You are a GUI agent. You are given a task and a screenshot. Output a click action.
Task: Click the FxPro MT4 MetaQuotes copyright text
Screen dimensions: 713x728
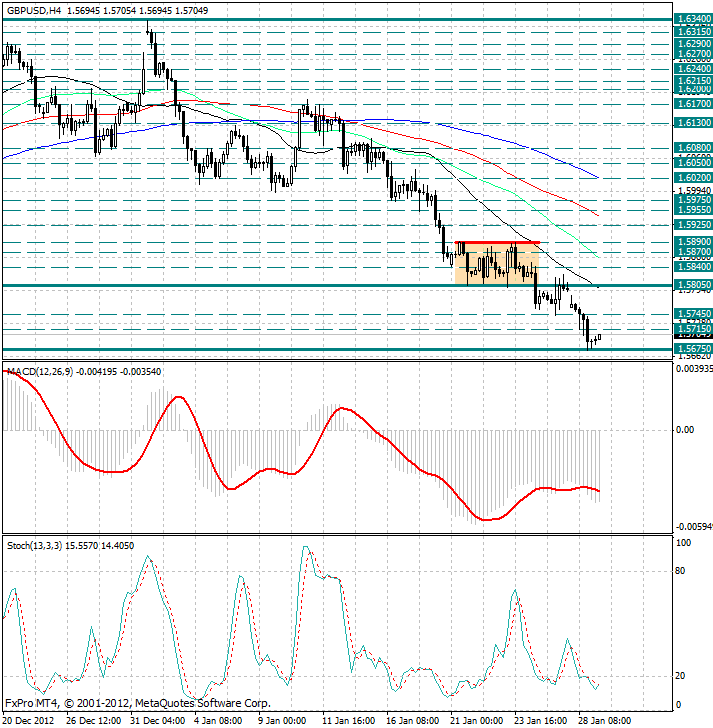click(x=138, y=703)
